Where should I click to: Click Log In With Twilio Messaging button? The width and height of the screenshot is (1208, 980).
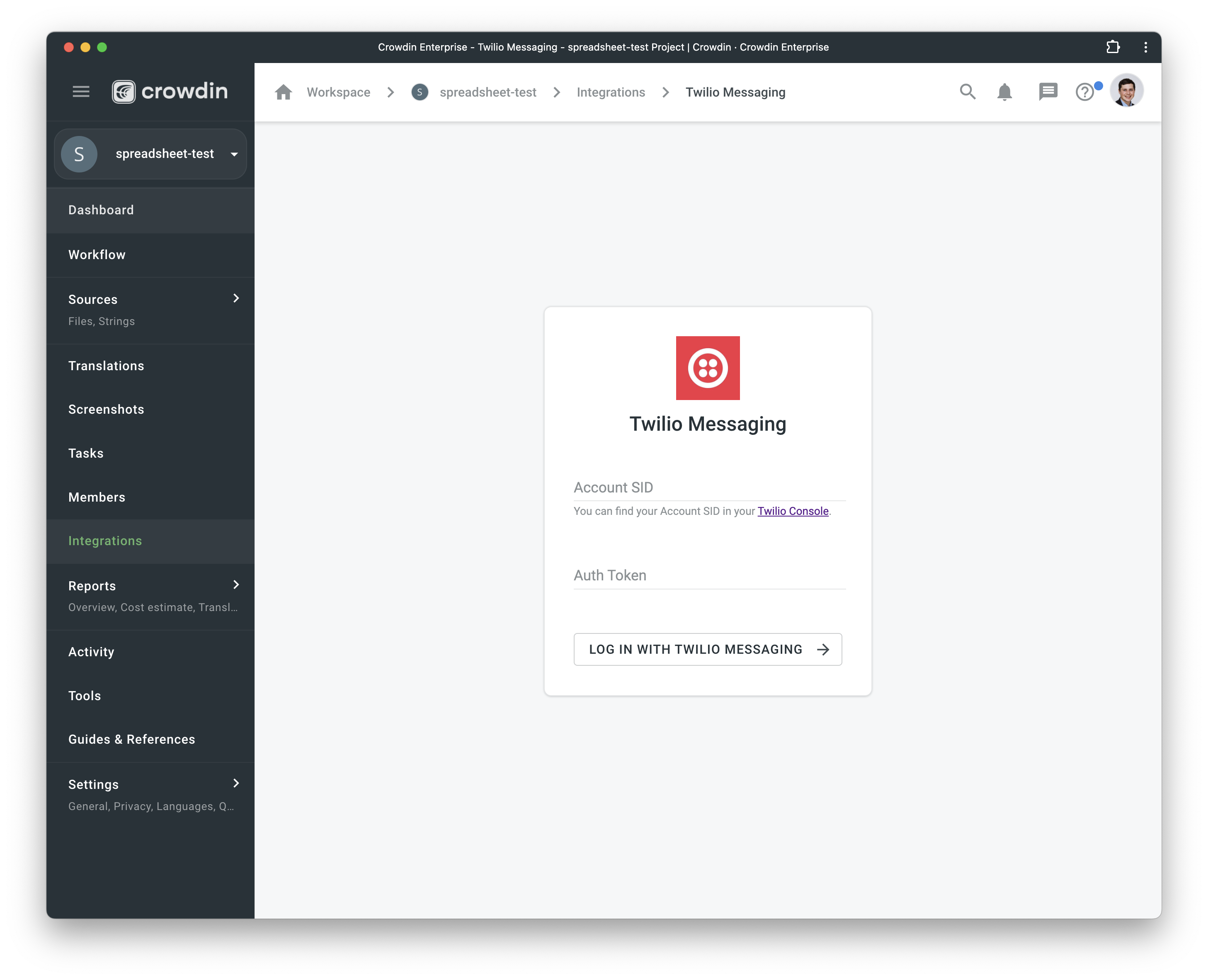[x=708, y=649]
